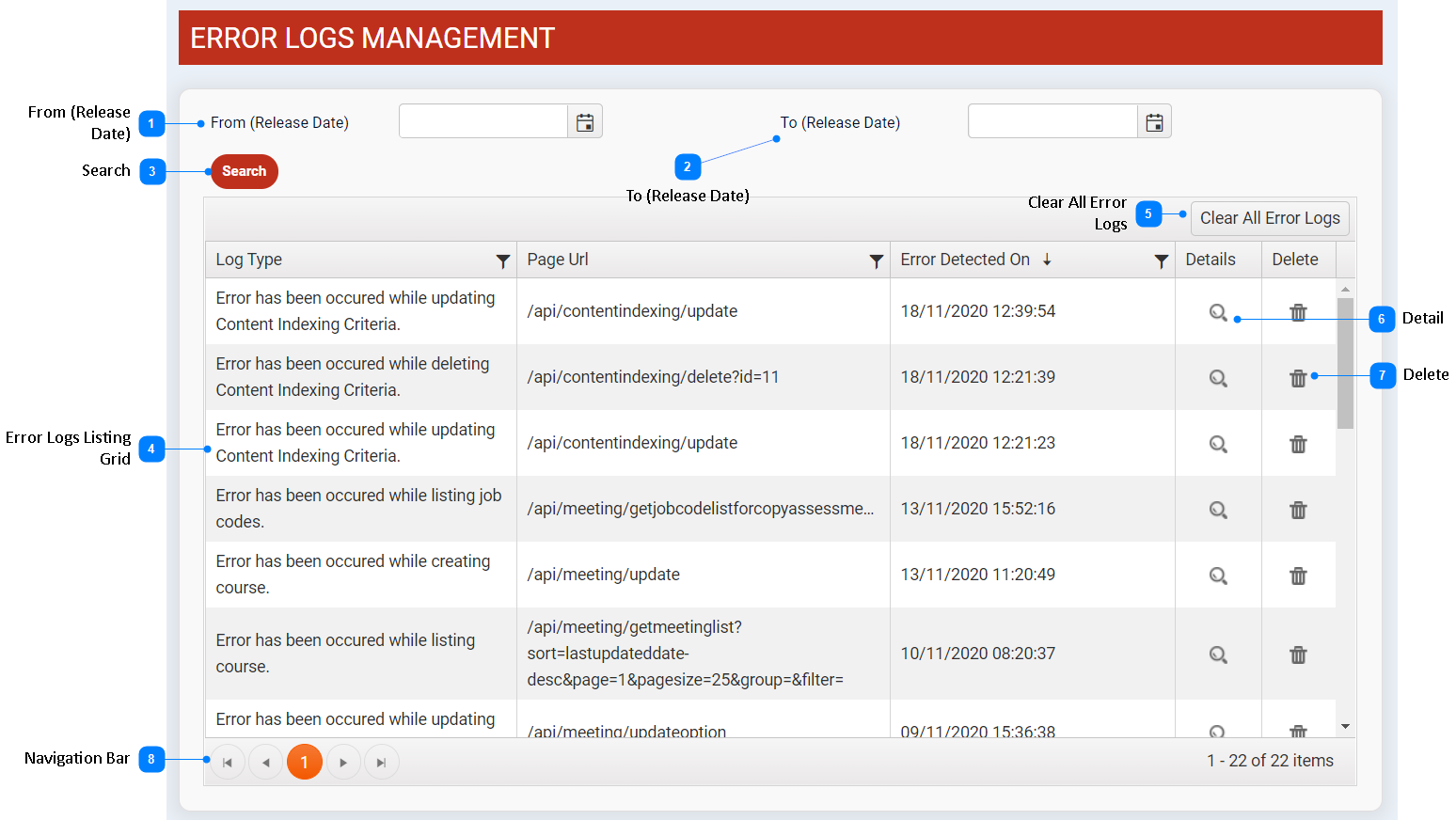Delete the 18/11/2020 12:39:54 log

tap(1298, 312)
